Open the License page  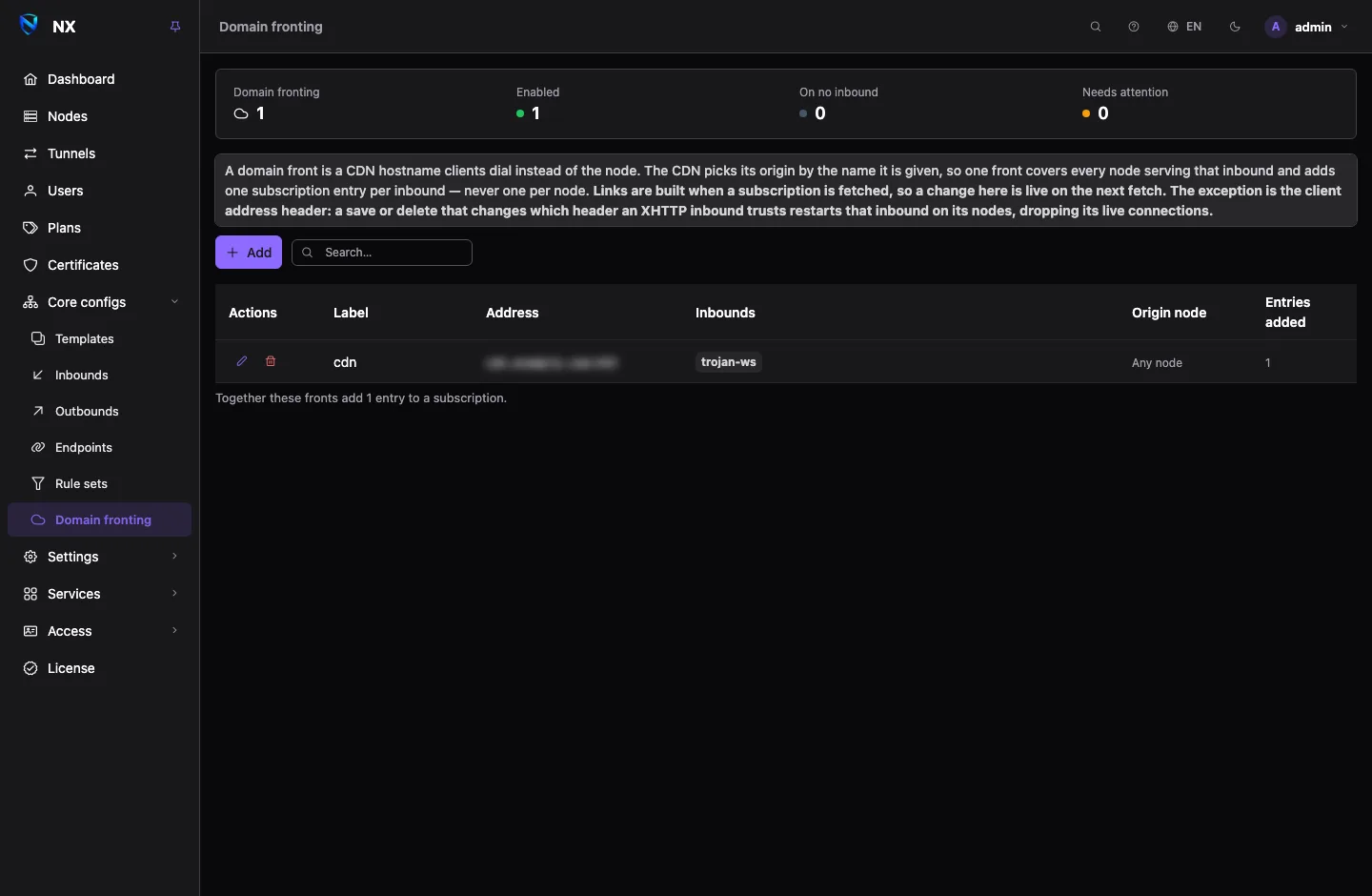tap(99, 668)
